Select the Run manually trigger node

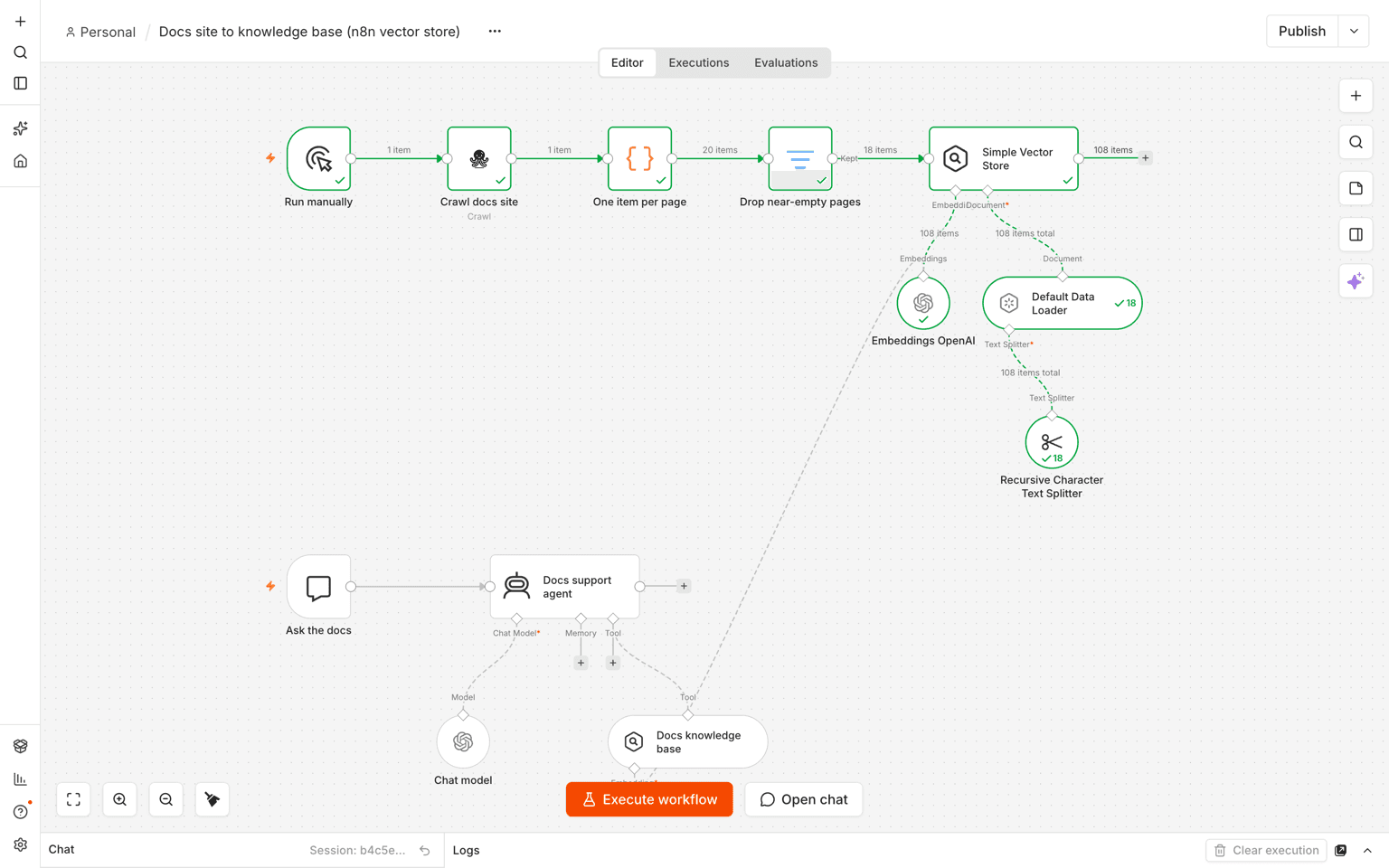click(x=318, y=158)
